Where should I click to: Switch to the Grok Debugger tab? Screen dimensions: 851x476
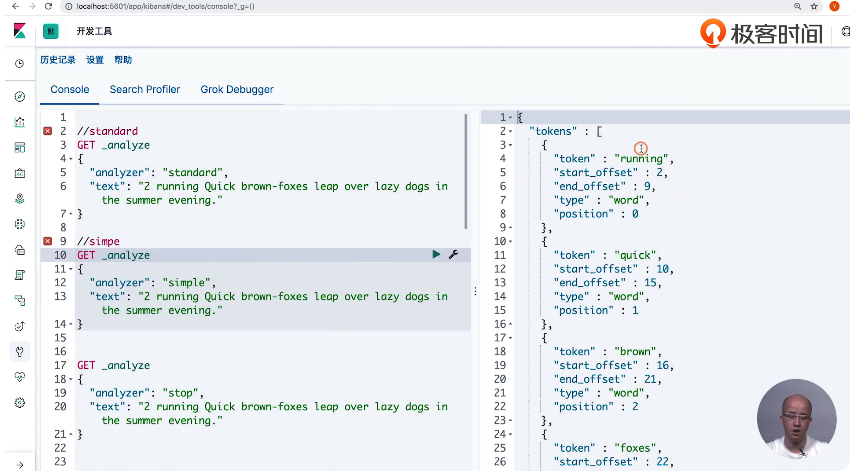(x=237, y=89)
